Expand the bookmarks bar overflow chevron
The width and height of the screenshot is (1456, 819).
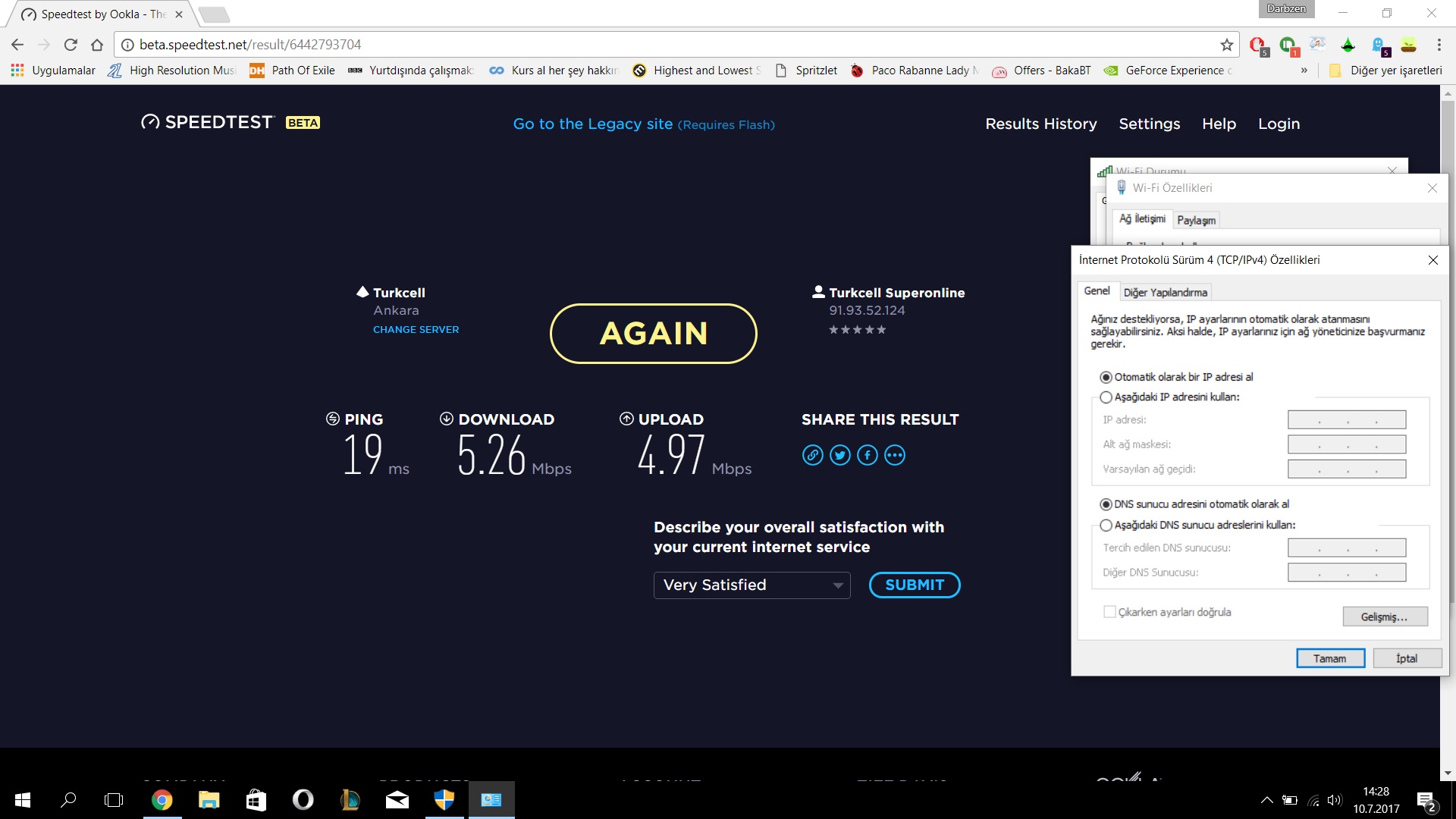tap(1304, 71)
